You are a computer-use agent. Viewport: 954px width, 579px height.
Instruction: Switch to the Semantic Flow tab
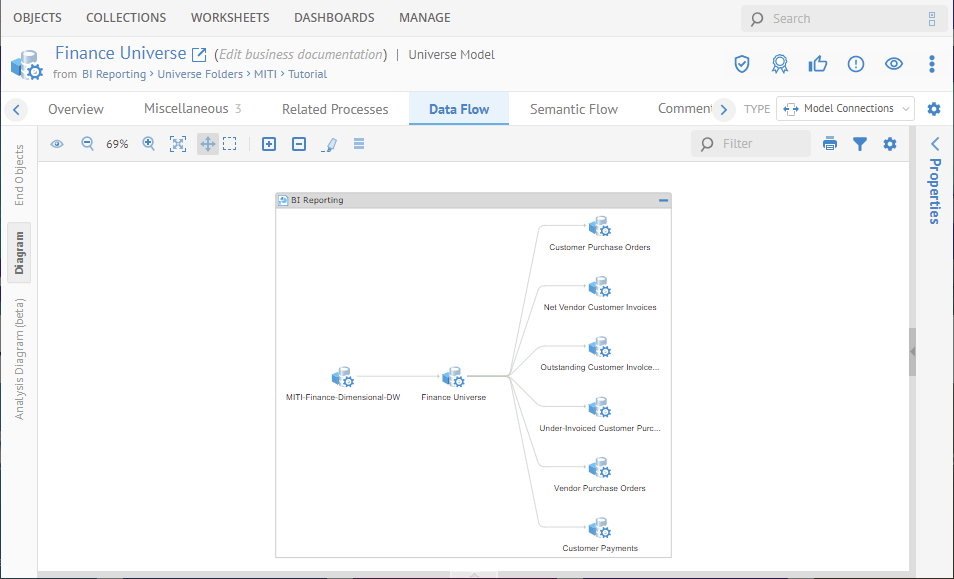[x=573, y=109]
